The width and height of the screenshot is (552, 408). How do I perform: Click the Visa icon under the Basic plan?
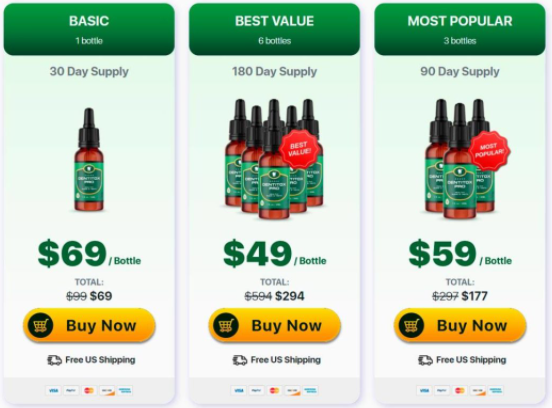pyautogui.click(x=53, y=390)
